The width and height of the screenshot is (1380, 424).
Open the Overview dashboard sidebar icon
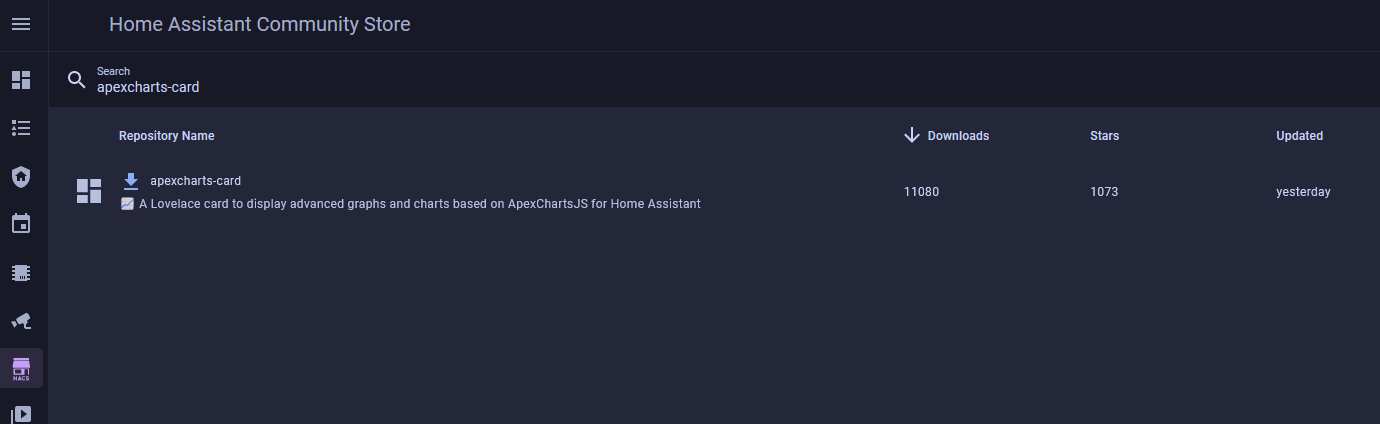click(21, 80)
